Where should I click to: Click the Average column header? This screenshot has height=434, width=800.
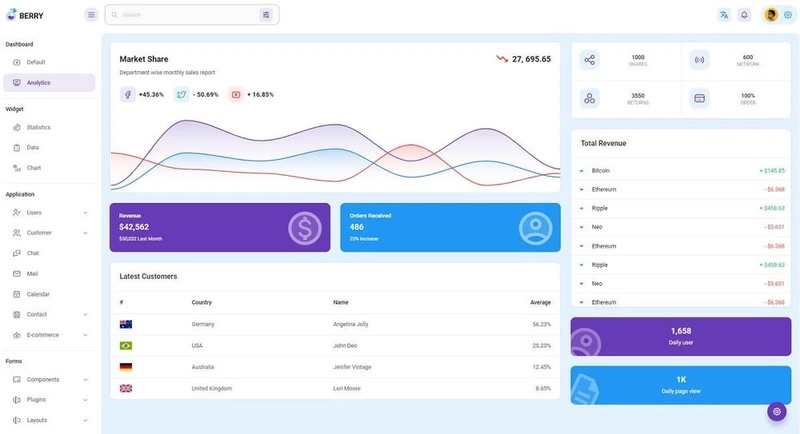(x=540, y=302)
